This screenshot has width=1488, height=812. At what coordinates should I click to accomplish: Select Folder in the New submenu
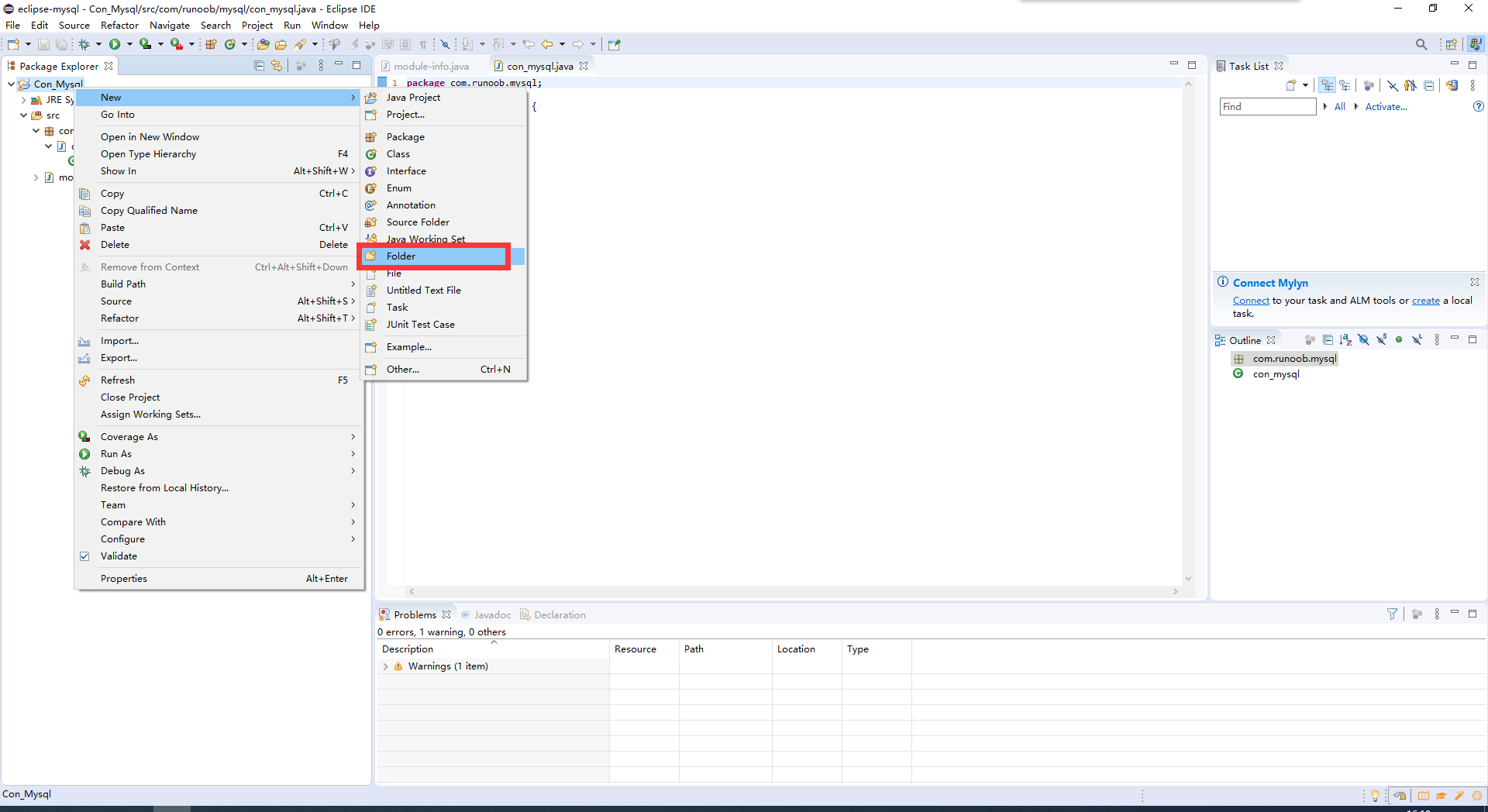(443, 256)
